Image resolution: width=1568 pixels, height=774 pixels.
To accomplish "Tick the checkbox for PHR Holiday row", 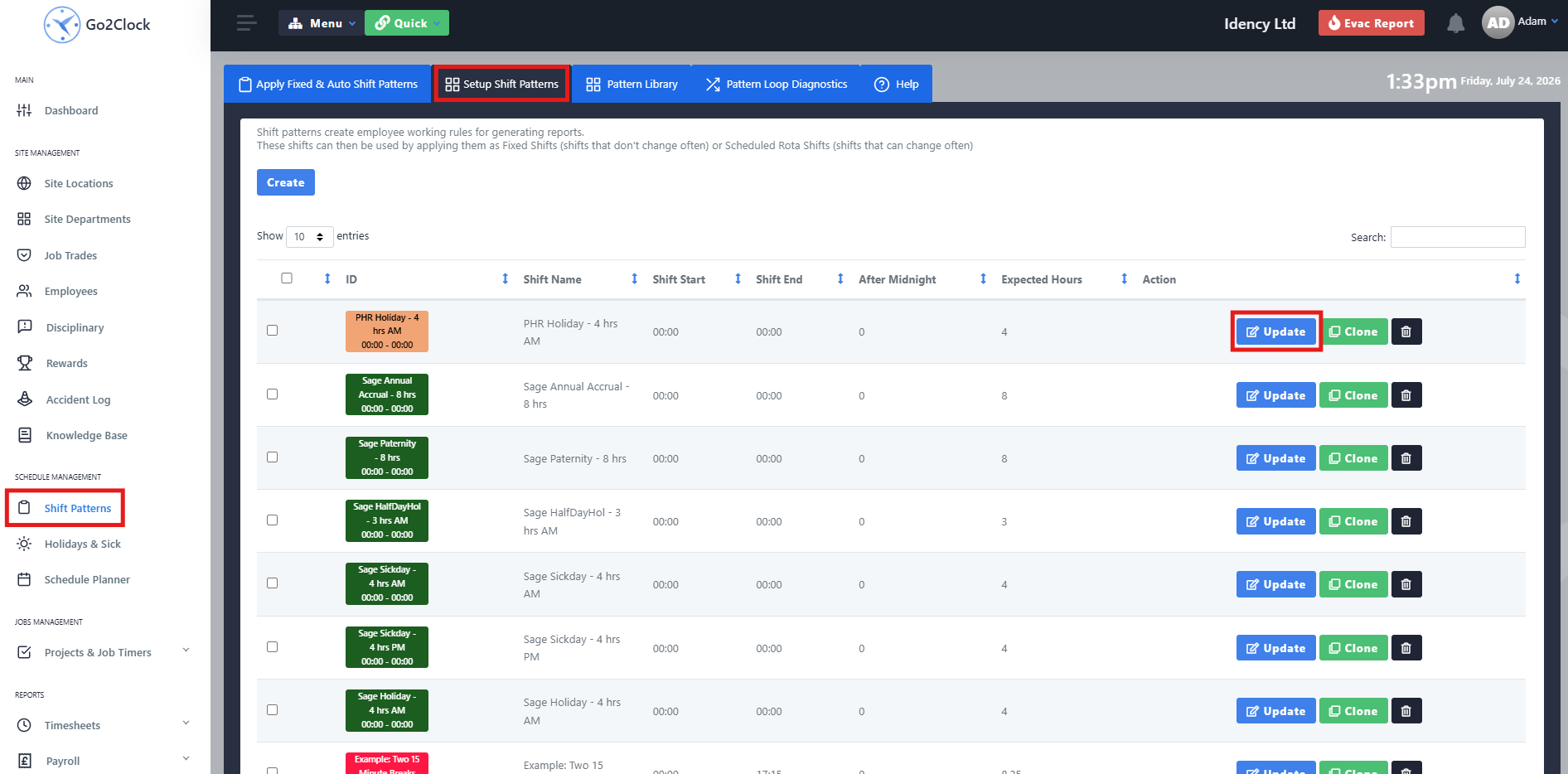I will pos(272,331).
